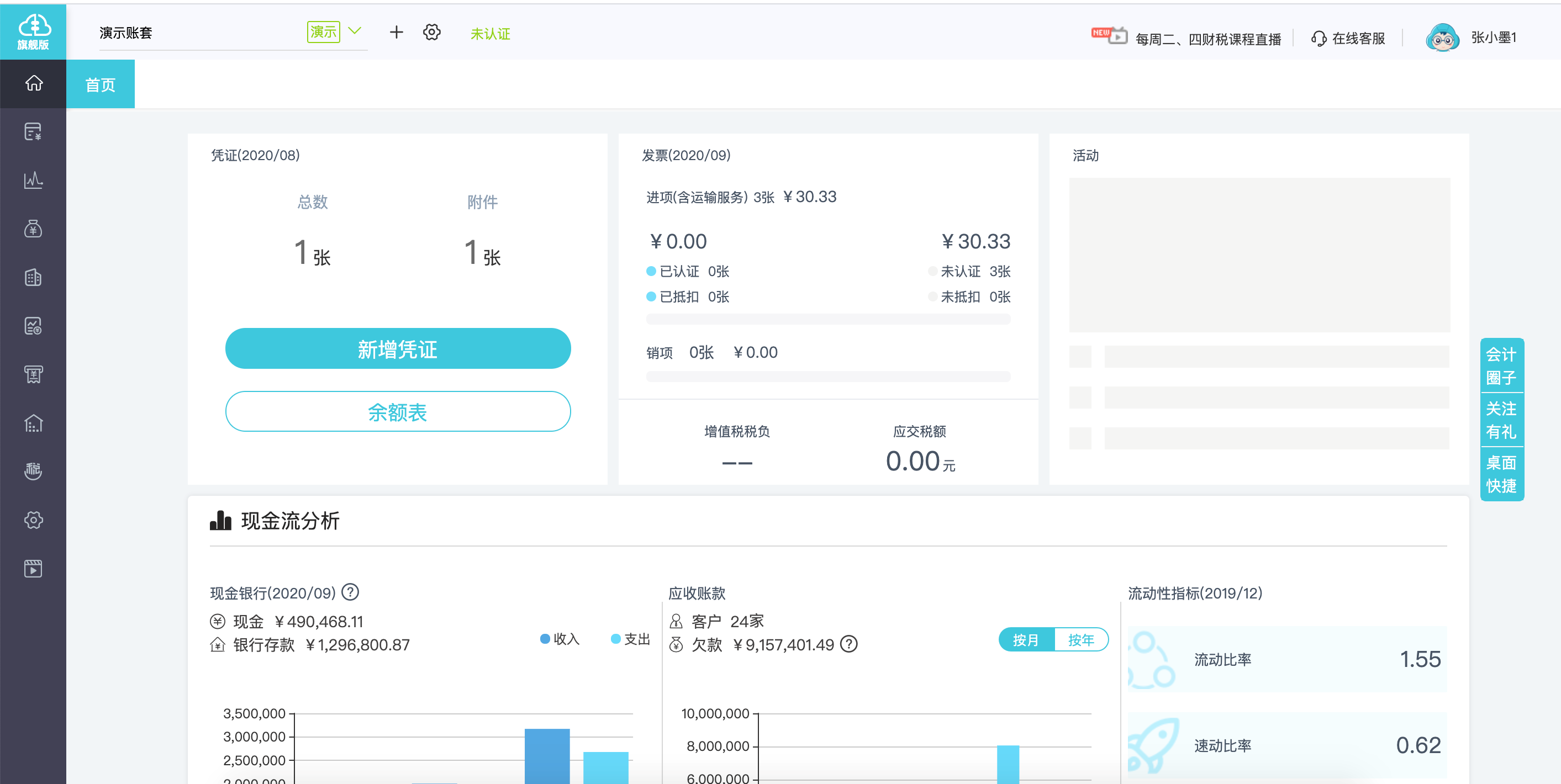The height and width of the screenshot is (784, 1561).
Task: Click the 流动比率 indicator card
Action: pyautogui.click(x=1287, y=659)
